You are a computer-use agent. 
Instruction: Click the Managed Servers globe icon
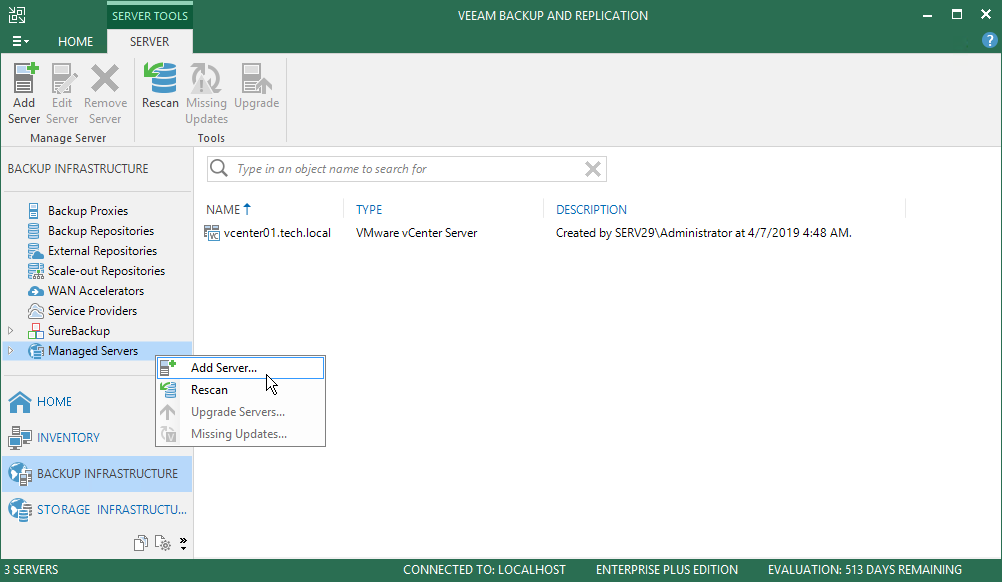(36, 351)
